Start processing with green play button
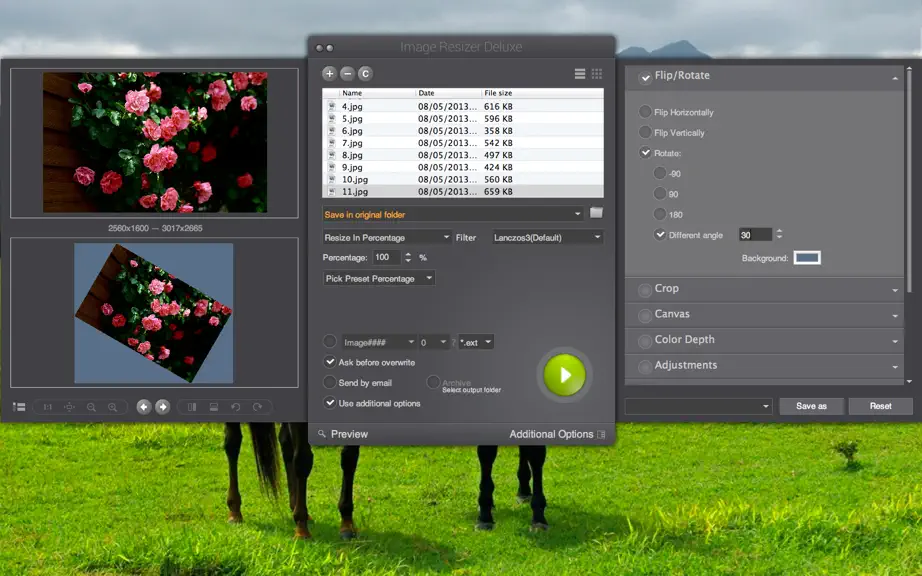Image resolution: width=922 pixels, height=576 pixels. click(564, 375)
